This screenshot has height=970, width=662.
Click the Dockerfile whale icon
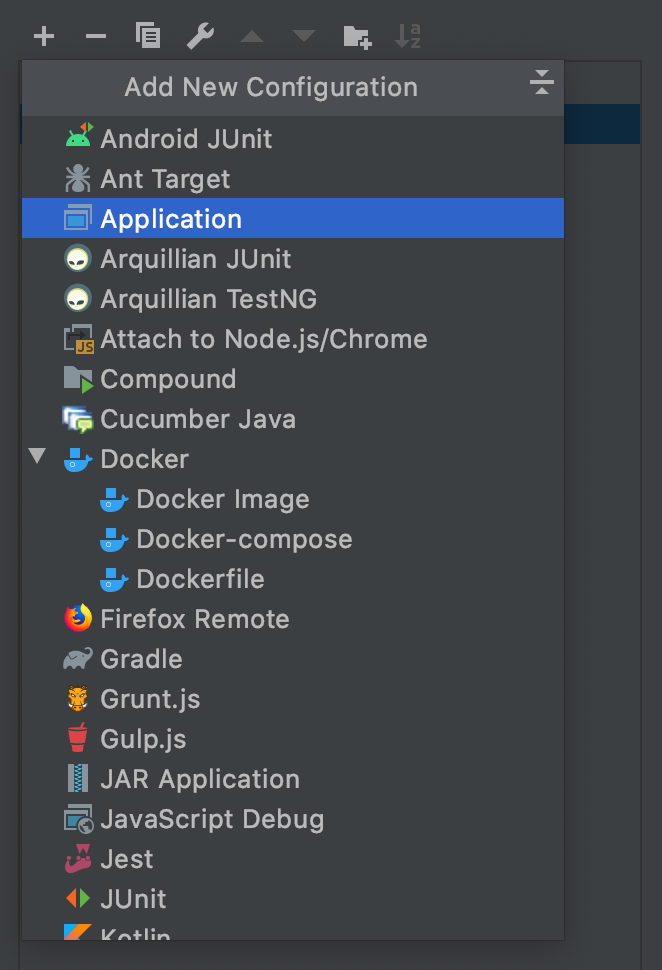point(114,580)
